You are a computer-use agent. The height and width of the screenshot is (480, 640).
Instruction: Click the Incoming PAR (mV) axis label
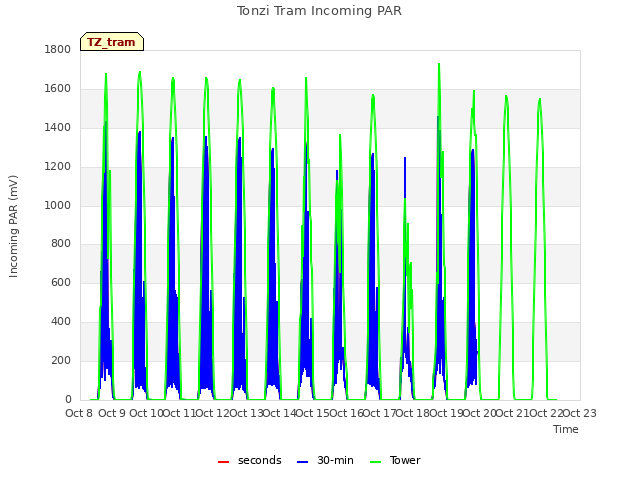(13, 227)
